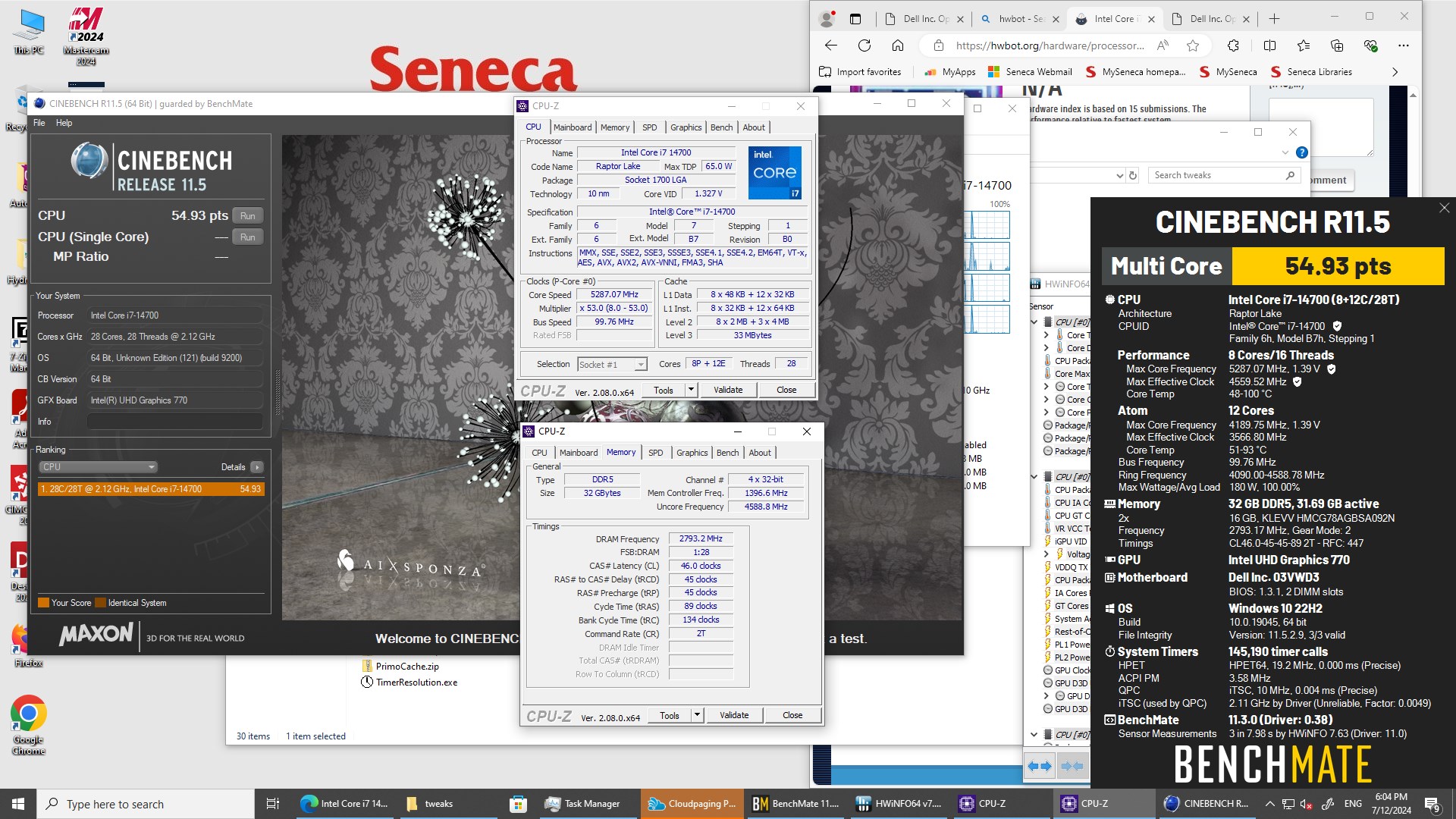Open Windows Start menu

[x=18, y=804]
